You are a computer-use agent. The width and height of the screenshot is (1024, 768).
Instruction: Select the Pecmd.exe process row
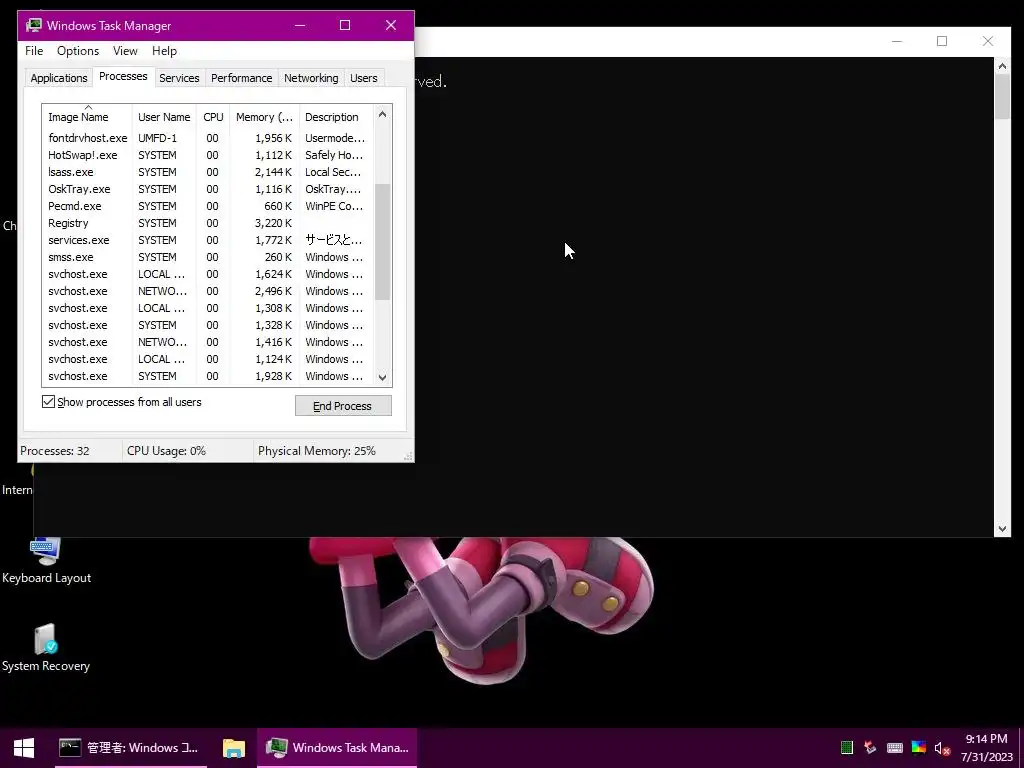click(208, 206)
